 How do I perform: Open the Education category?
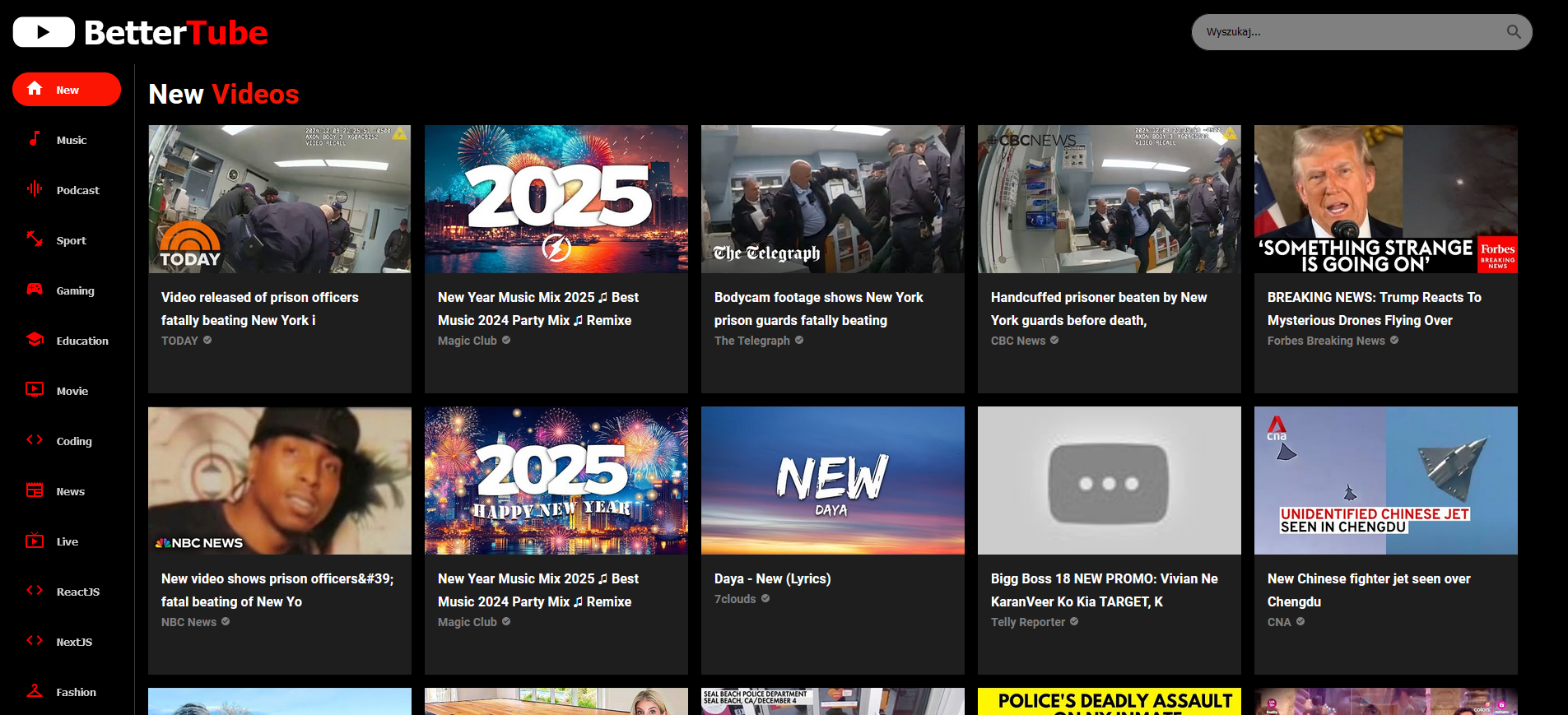pos(82,341)
